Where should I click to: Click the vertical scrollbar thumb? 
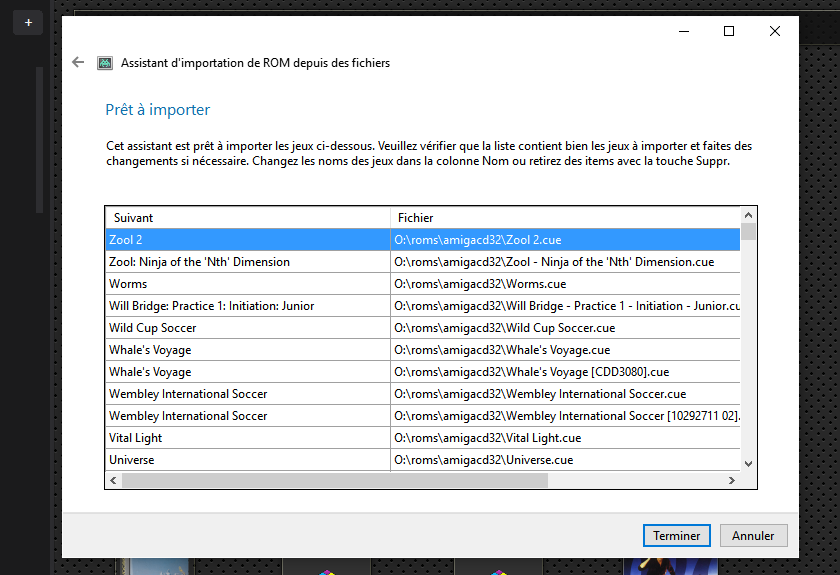point(748,232)
